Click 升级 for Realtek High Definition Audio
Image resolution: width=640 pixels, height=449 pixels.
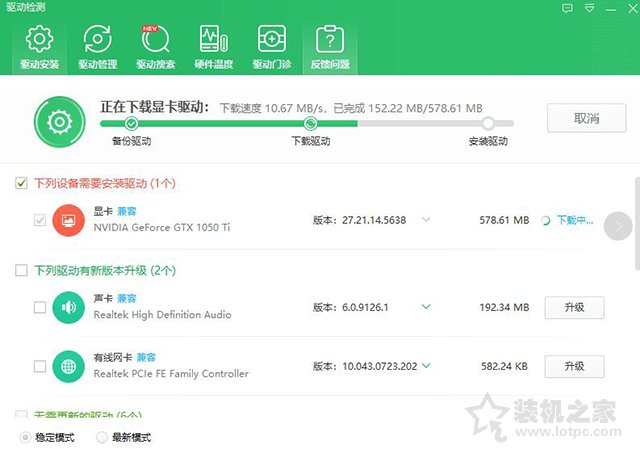pos(574,307)
